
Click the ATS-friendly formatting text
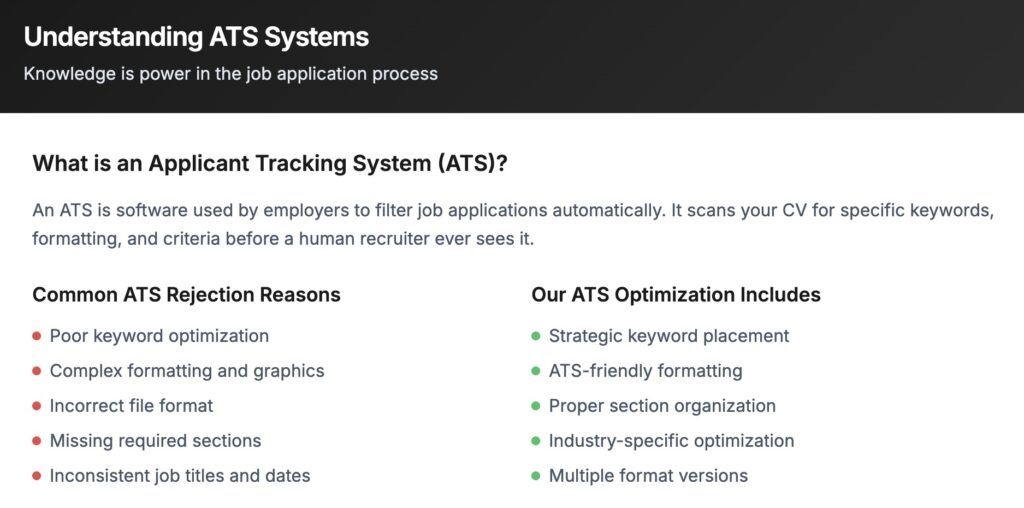(645, 371)
